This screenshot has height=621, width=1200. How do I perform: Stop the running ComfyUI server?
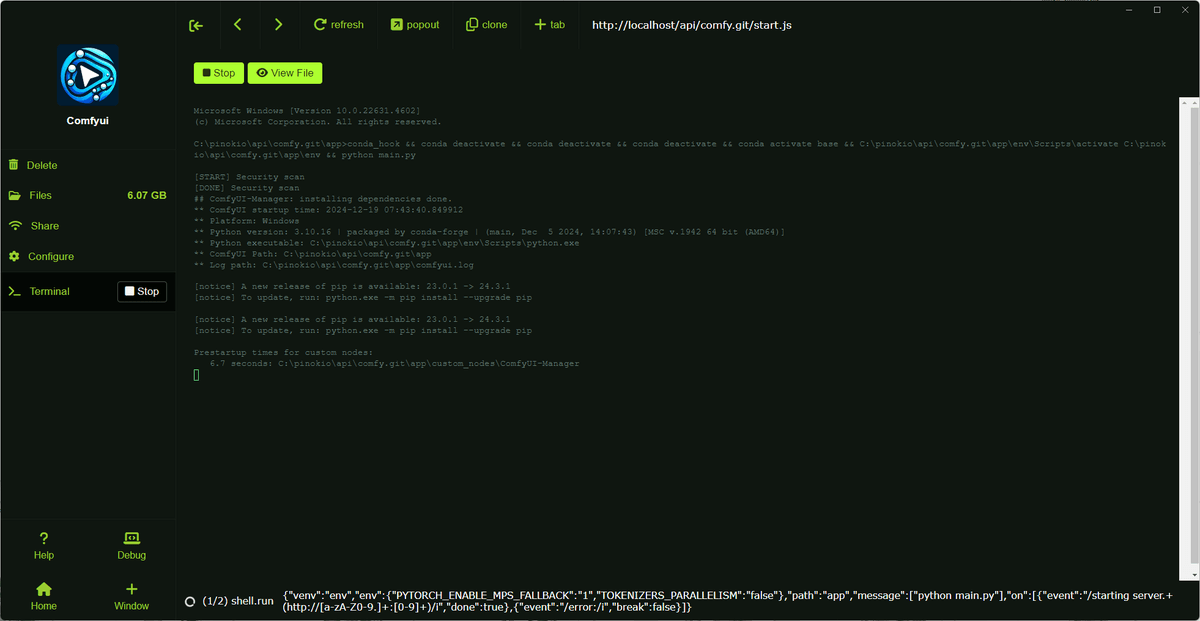tap(218, 72)
